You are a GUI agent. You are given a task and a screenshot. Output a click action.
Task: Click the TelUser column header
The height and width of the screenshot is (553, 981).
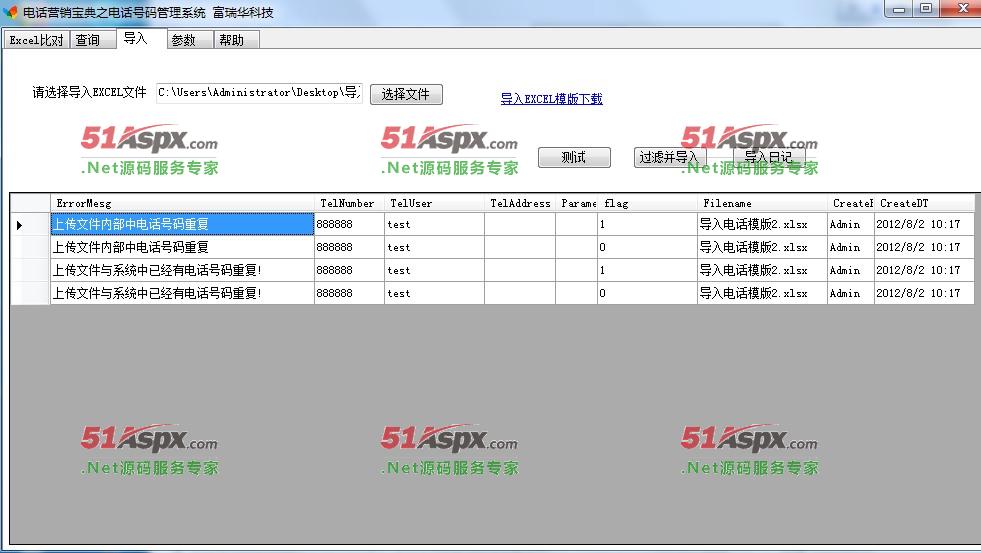coord(434,203)
